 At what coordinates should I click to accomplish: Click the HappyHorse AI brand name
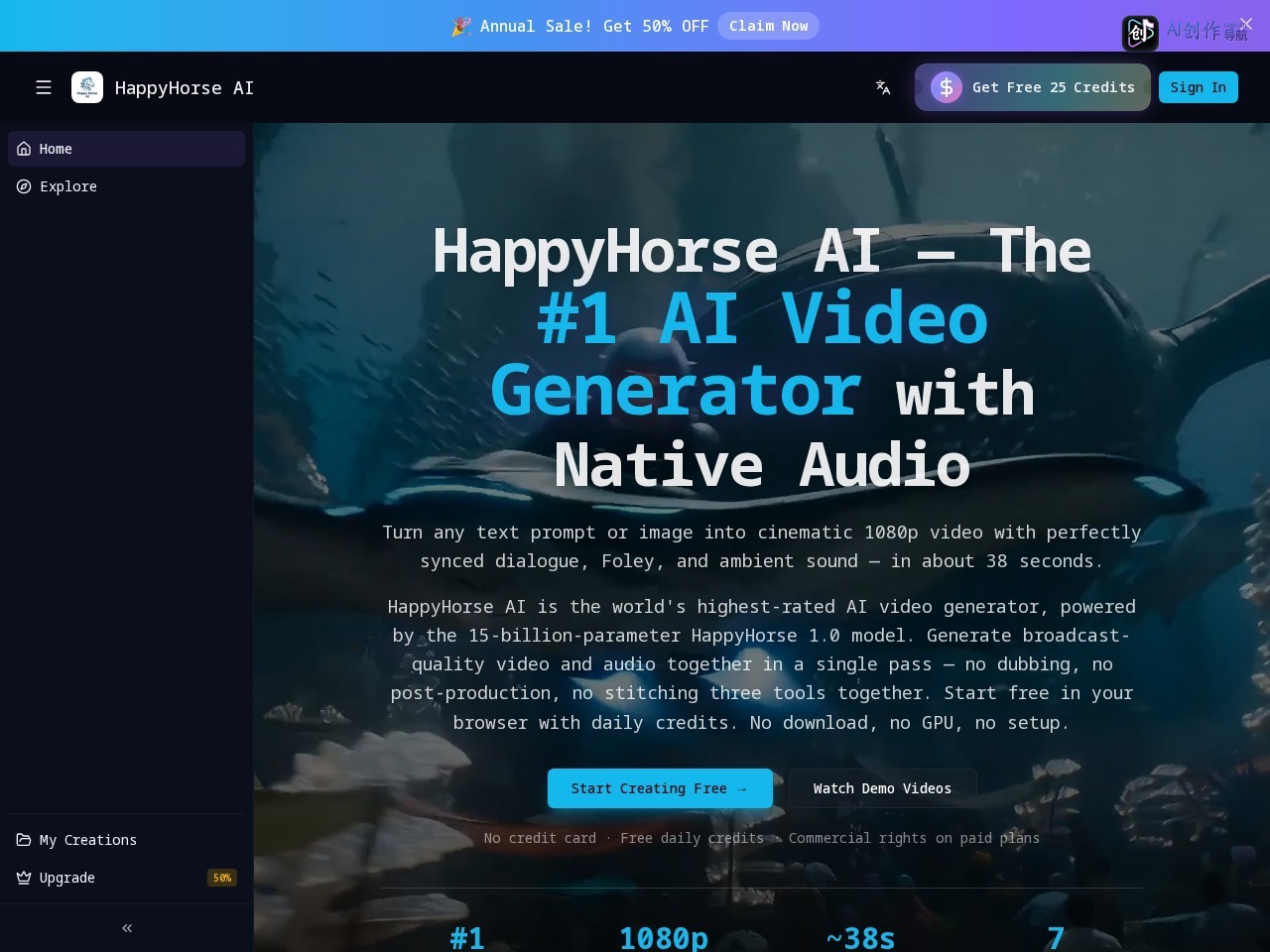coord(185,87)
